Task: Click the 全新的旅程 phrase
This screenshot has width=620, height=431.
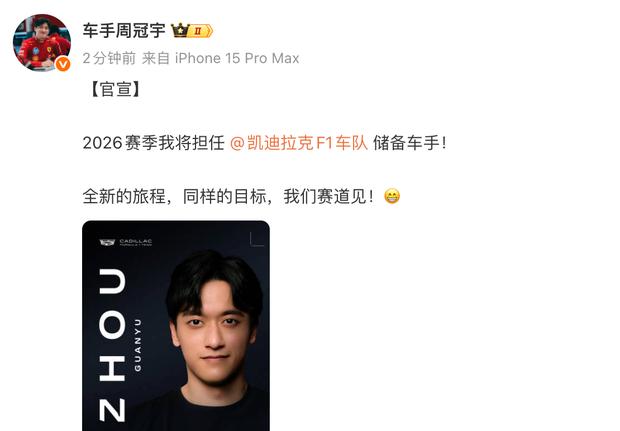Action: pos(124,196)
